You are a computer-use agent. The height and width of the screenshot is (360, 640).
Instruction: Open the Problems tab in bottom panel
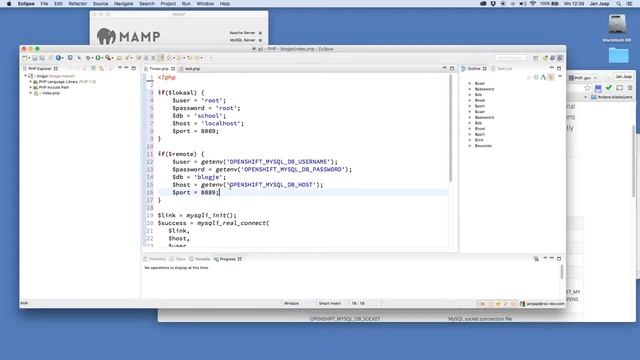(155, 259)
